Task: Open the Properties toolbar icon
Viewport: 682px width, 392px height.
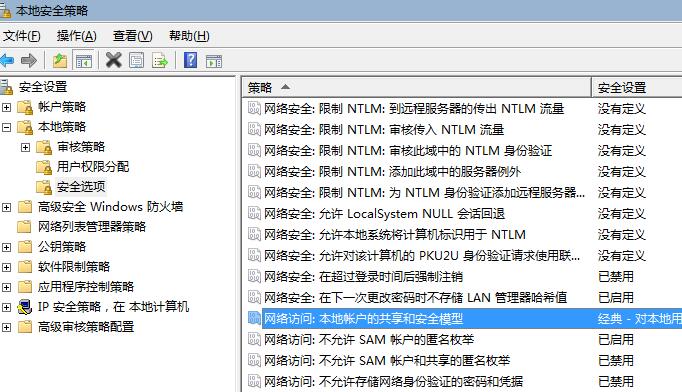Action: click(x=137, y=60)
